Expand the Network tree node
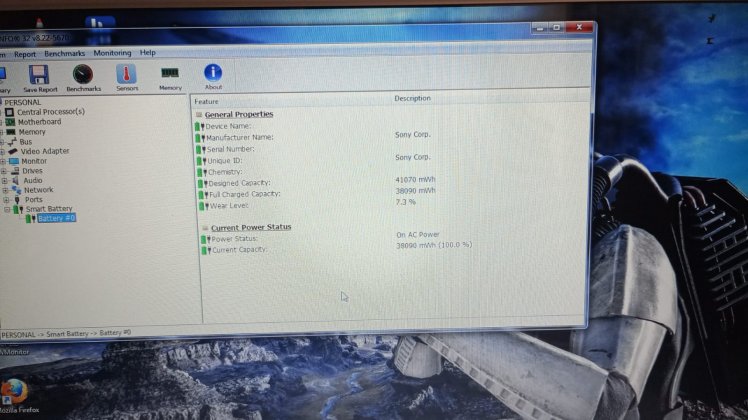The image size is (748, 420). click(6, 190)
